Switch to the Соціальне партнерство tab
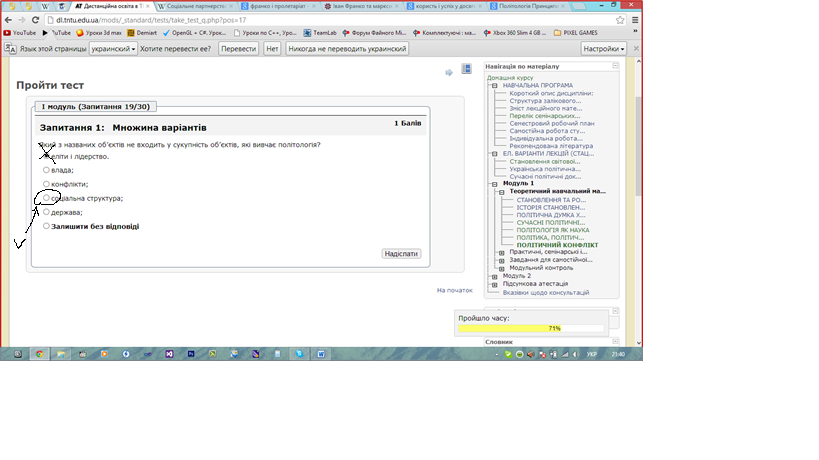This screenshot has height=460, width=819. pyautogui.click(x=195, y=6)
